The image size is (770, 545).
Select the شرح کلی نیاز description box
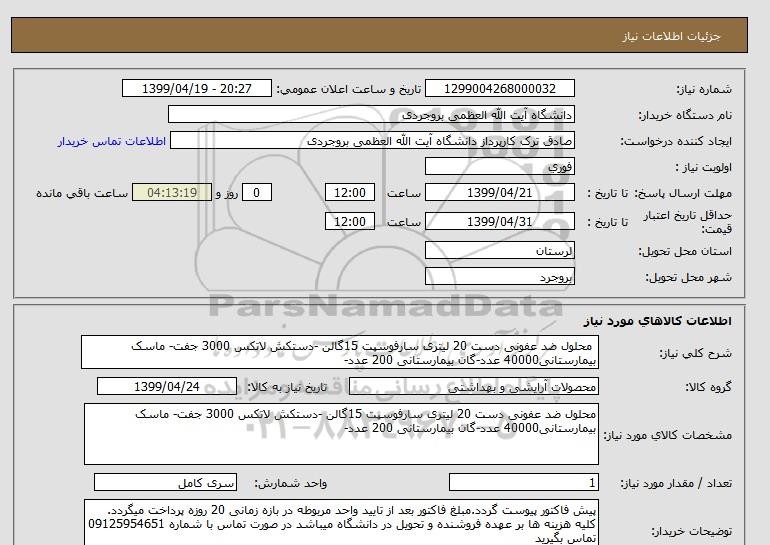point(340,353)
